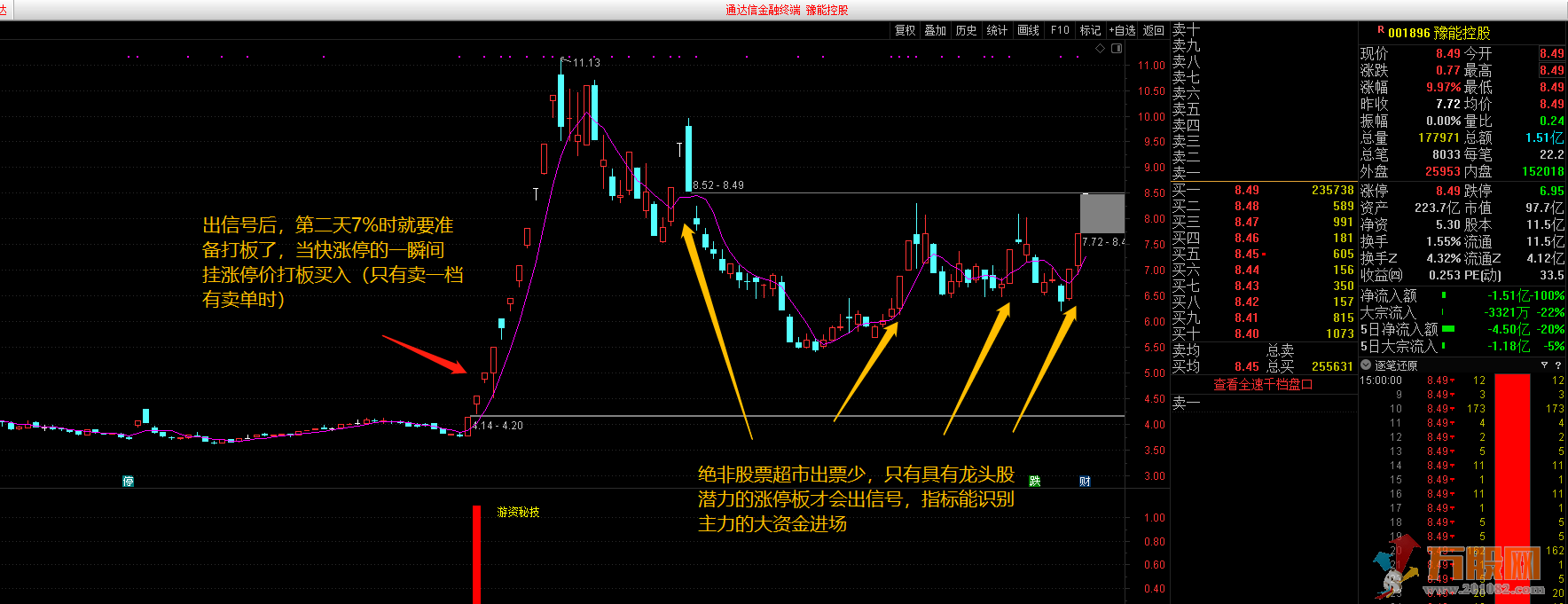
Task: Toggle the side panel layout icon
Action: [x=1117, y=49]
